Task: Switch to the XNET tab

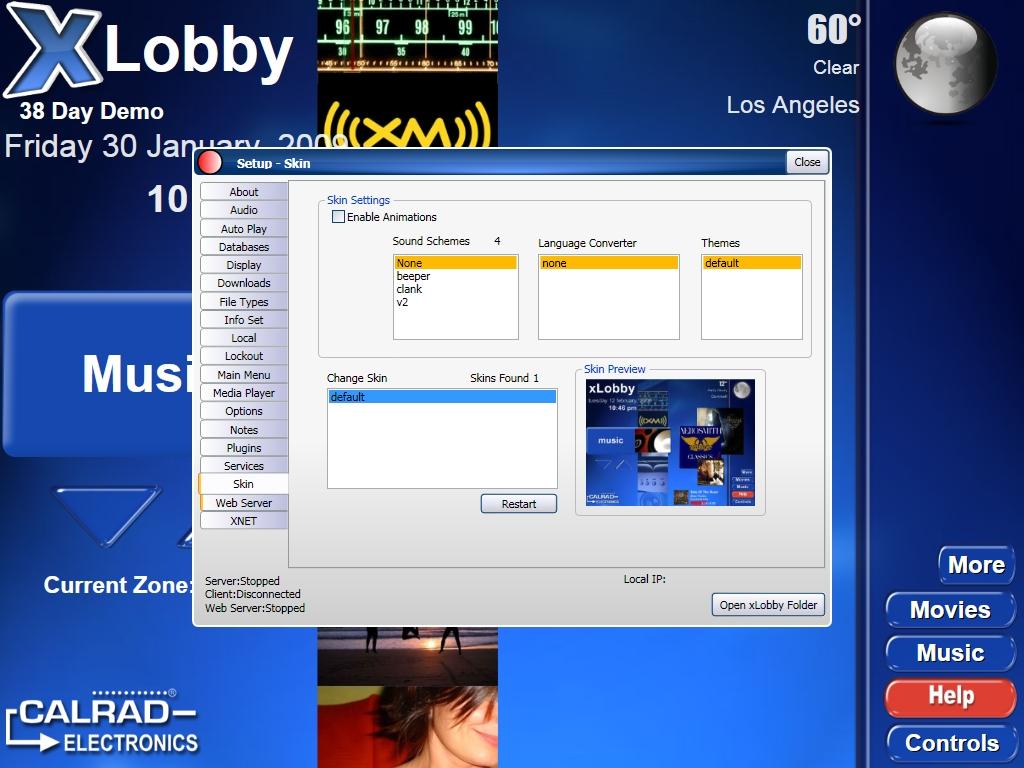Action: (244, 520)
